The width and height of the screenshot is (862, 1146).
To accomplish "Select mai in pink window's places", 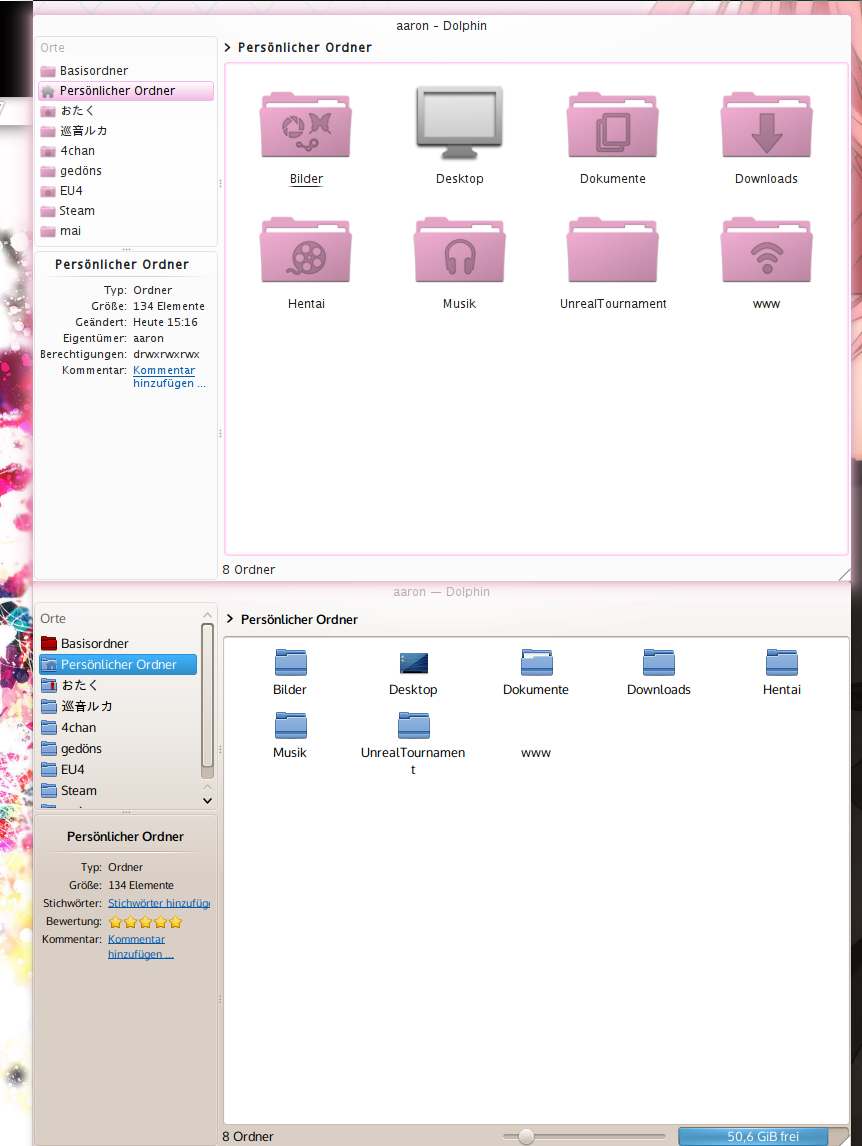I will pyautogui.click(x=126, y=231).
